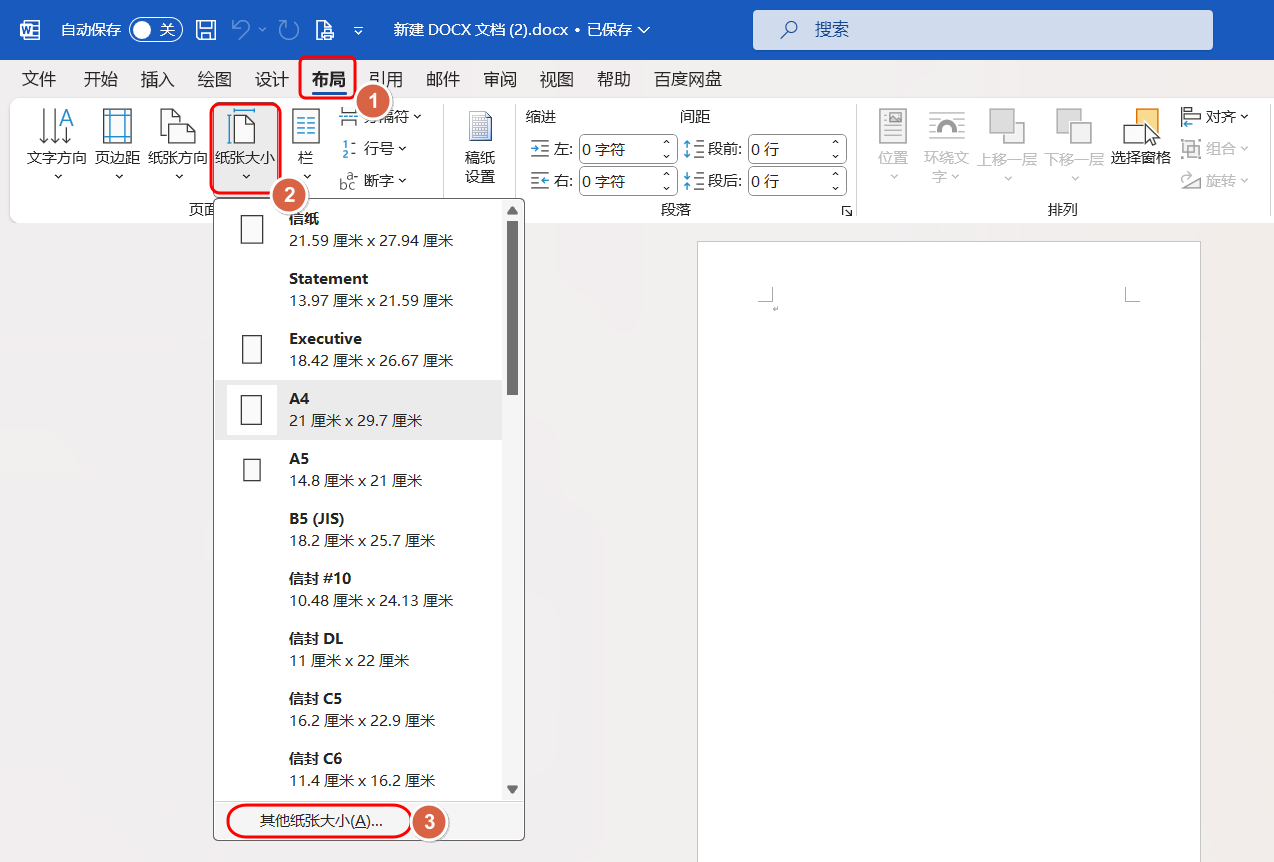Open the 纸张方向 orientation tool
1274x862 pixels.
point(178,144)
